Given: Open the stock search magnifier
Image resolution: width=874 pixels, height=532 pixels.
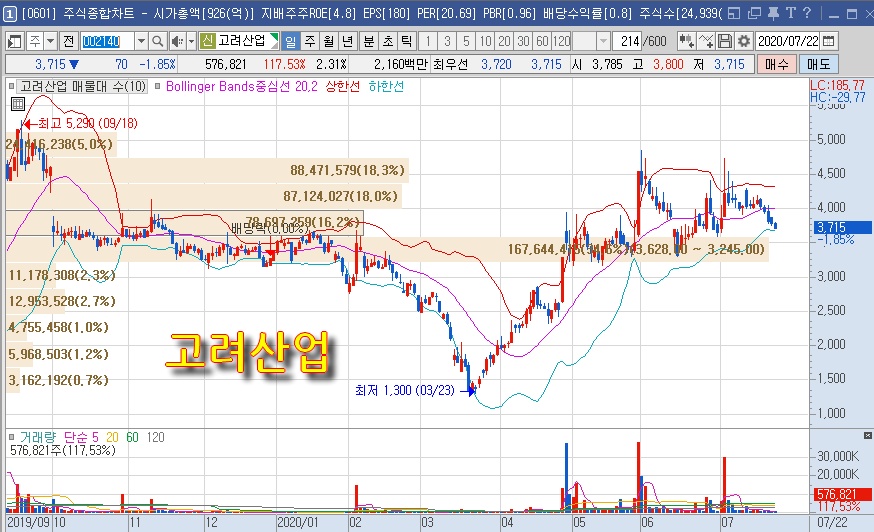Looking at the screenshot, I should 158,41.
